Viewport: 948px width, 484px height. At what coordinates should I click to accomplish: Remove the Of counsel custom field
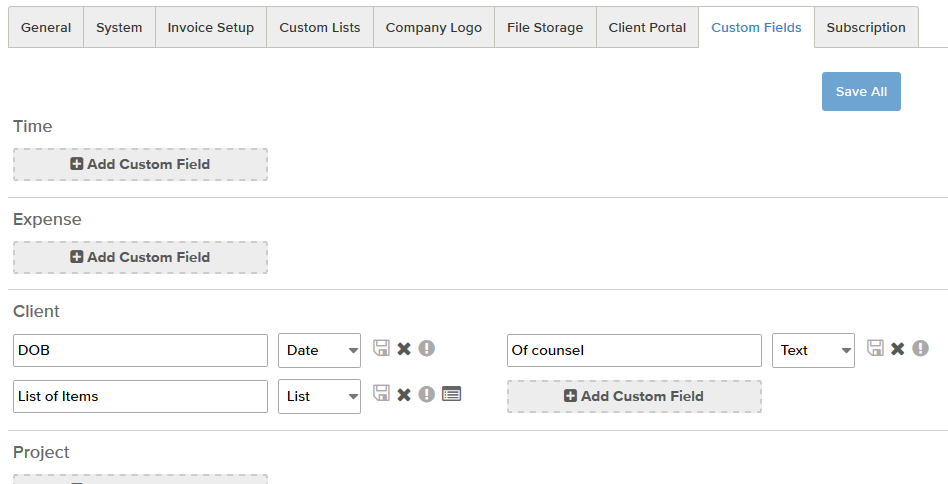(898, 349)
